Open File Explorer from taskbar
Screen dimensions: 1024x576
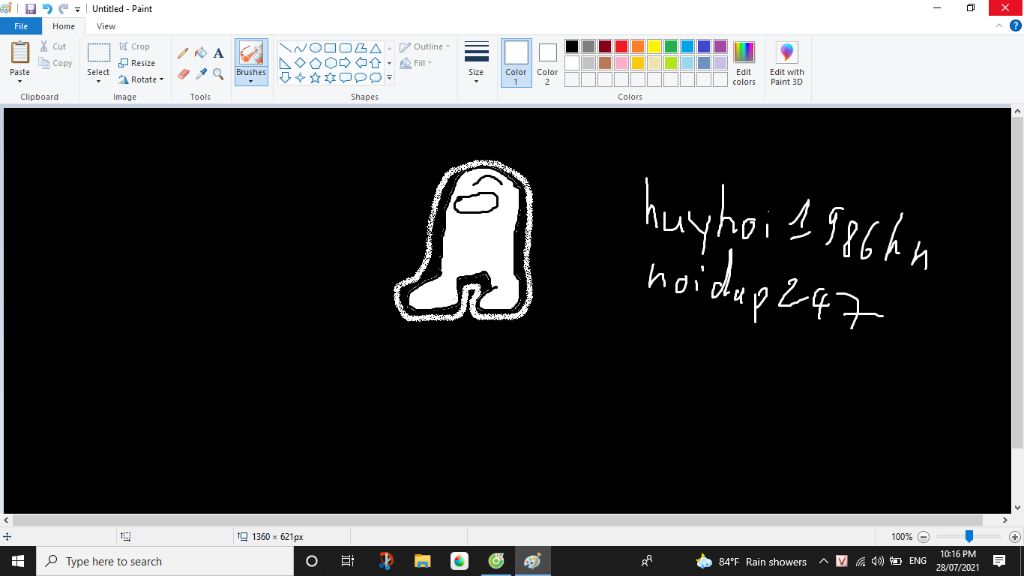(x=423, y=561)
